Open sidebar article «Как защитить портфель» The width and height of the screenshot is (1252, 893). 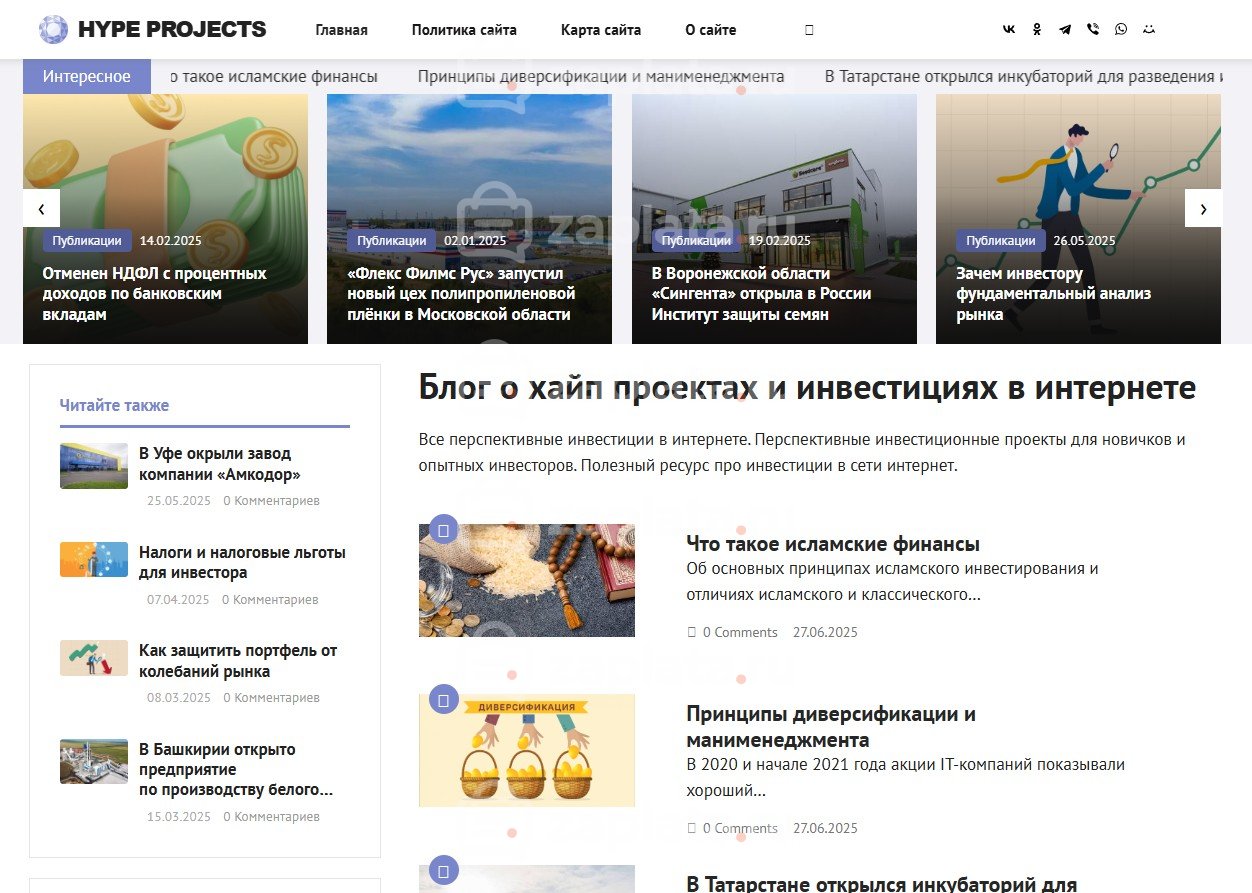pos(238,661)
